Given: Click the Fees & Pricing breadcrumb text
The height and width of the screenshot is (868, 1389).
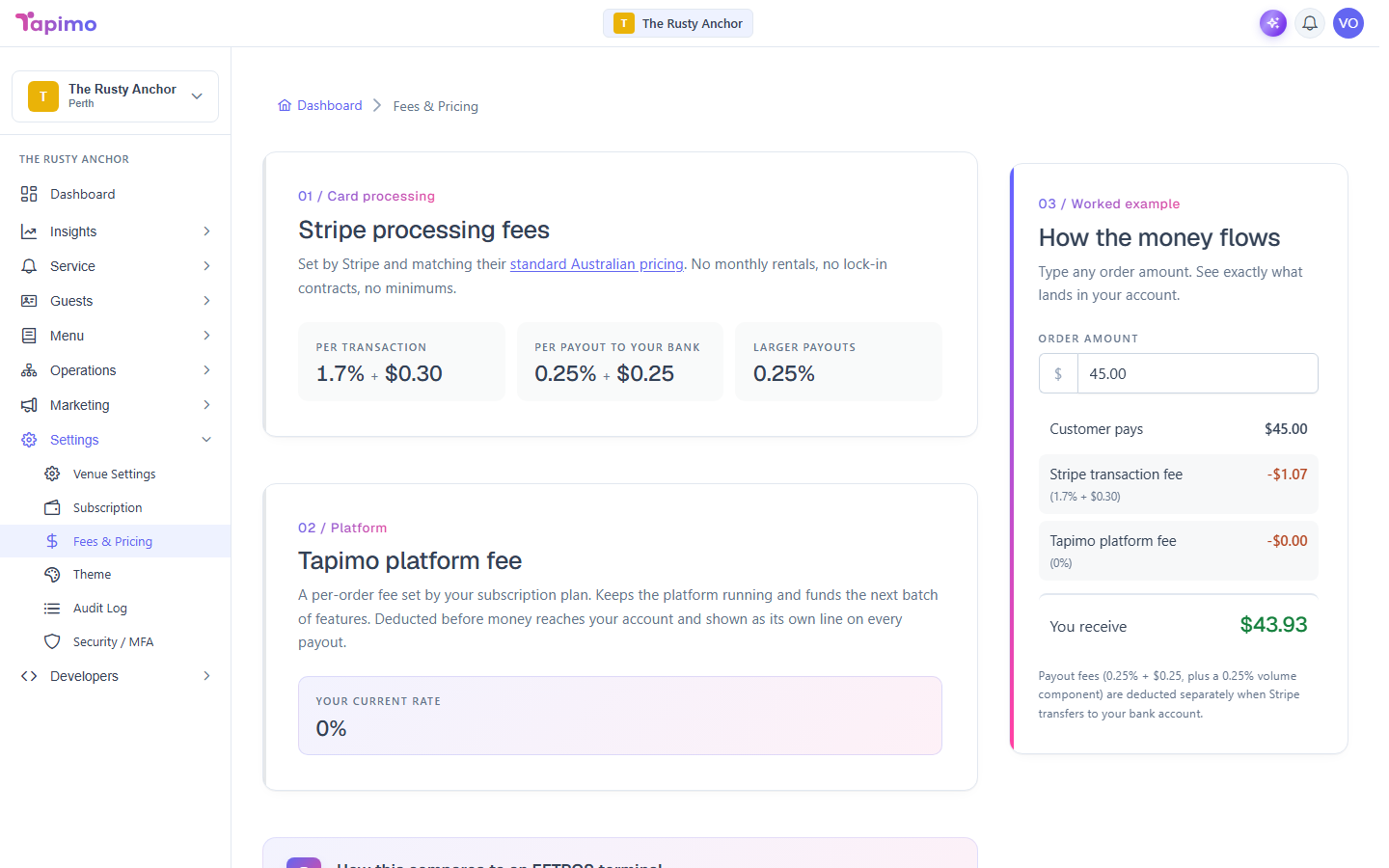Looking at the screenshot, I should coord(435,106).
